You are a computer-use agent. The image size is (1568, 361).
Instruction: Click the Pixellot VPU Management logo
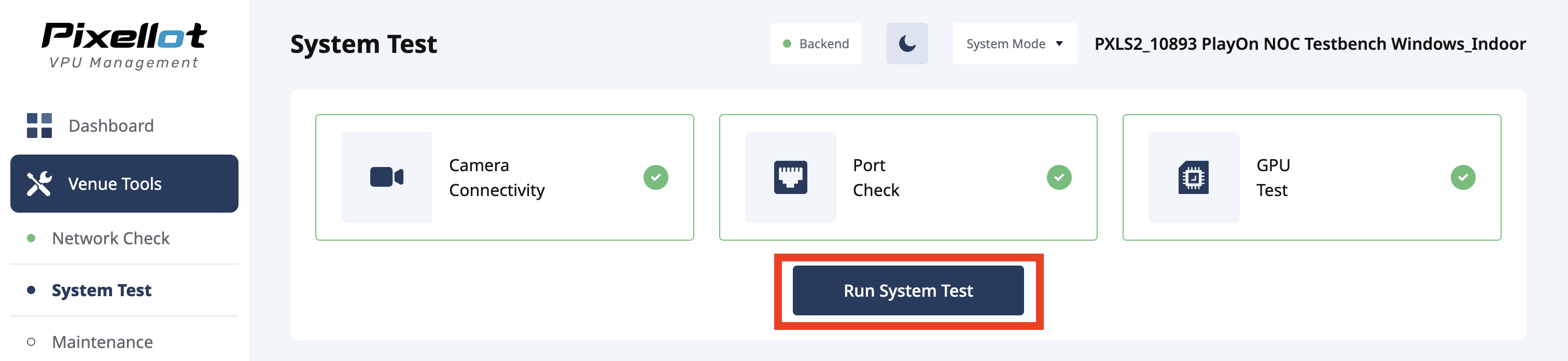[x=124, y=45]
